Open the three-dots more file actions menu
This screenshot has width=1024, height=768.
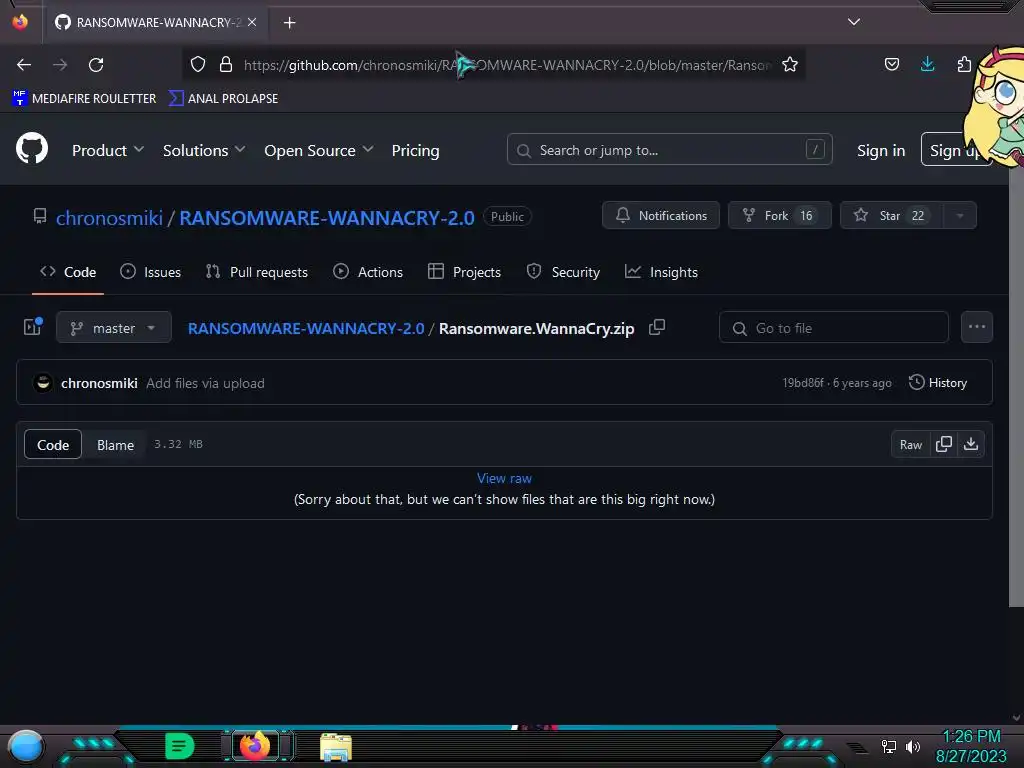coord(977,327)
